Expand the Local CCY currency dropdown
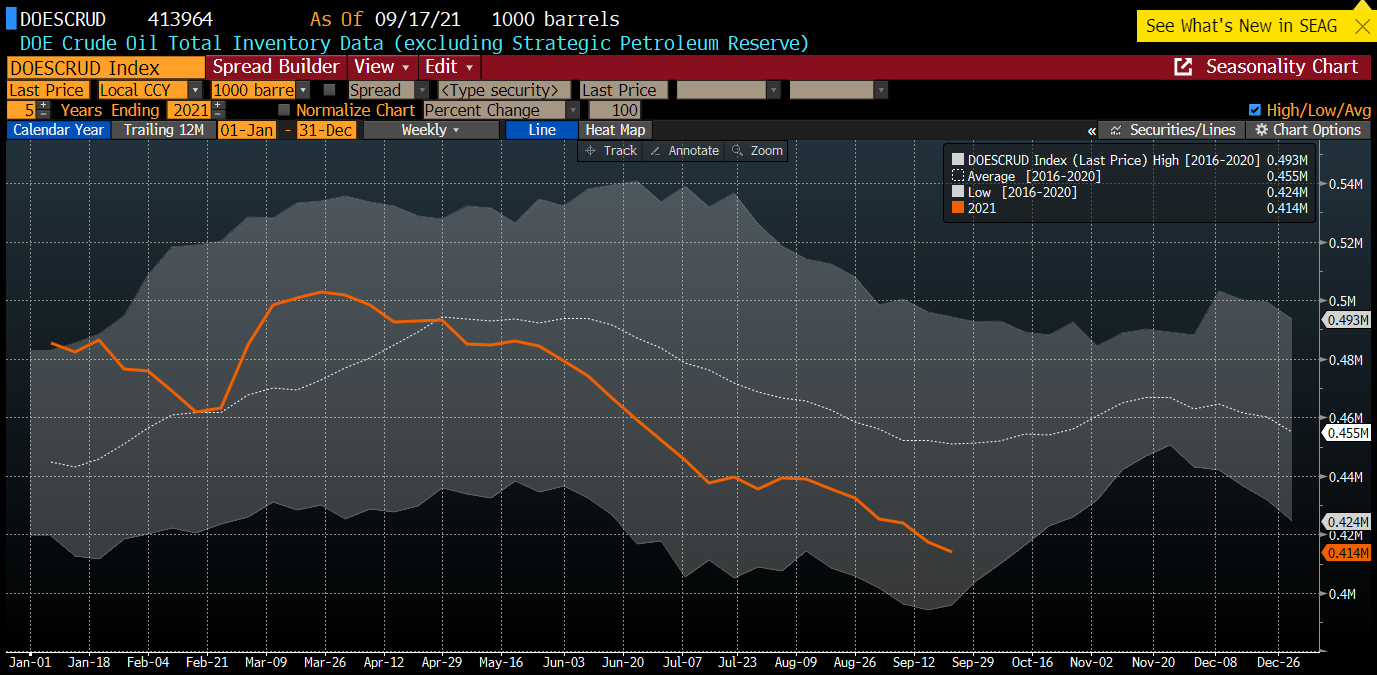Screen dimensions: 1377x675 coord(195,90)
